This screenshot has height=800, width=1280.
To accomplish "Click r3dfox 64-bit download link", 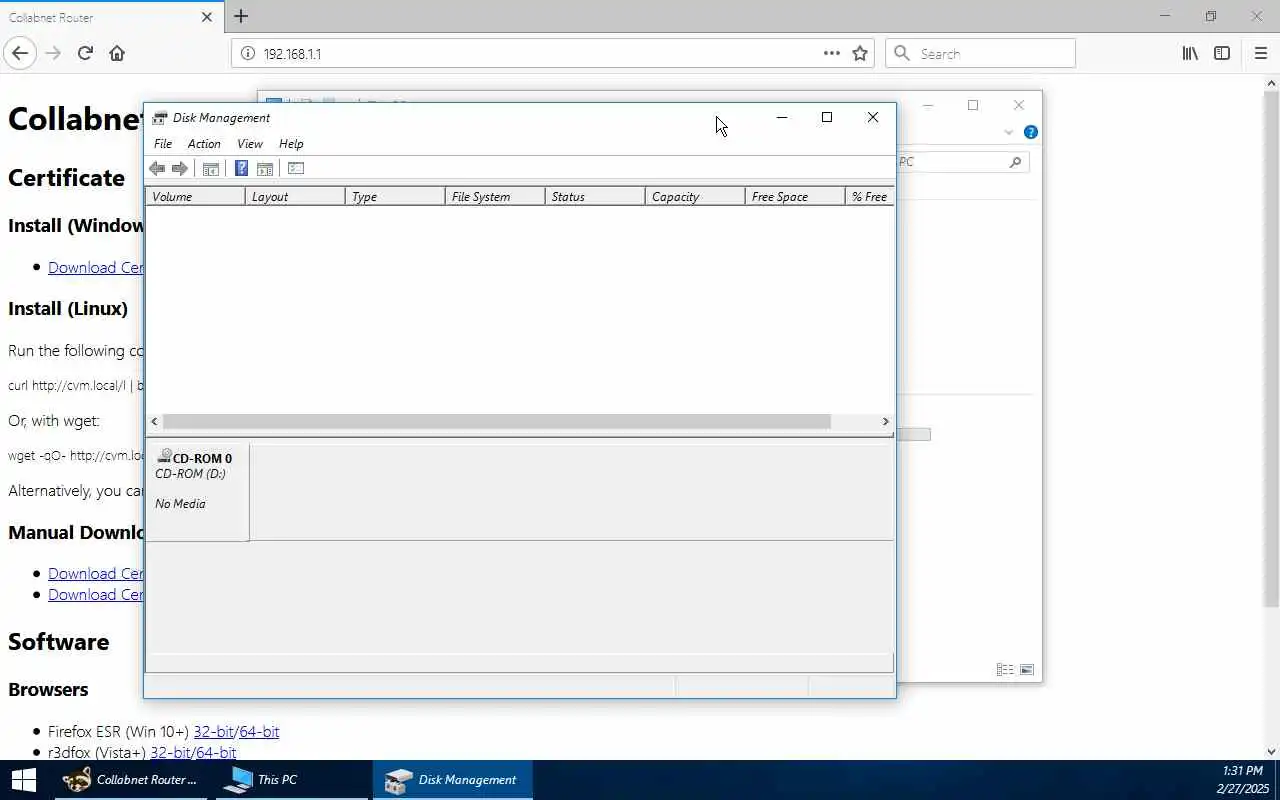I will click(x=216, y=752).
